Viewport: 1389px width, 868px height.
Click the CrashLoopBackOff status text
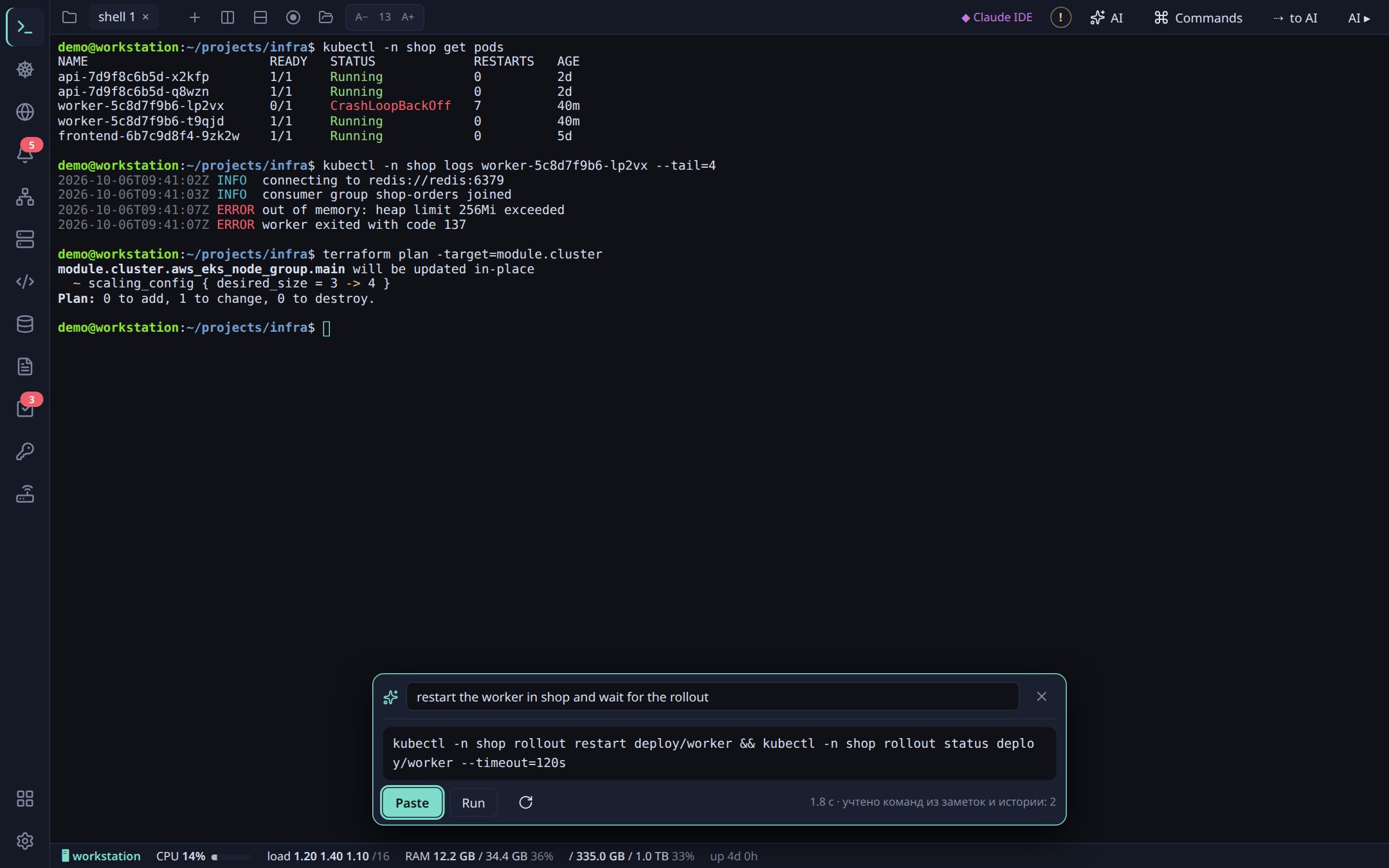coord(390,105)
